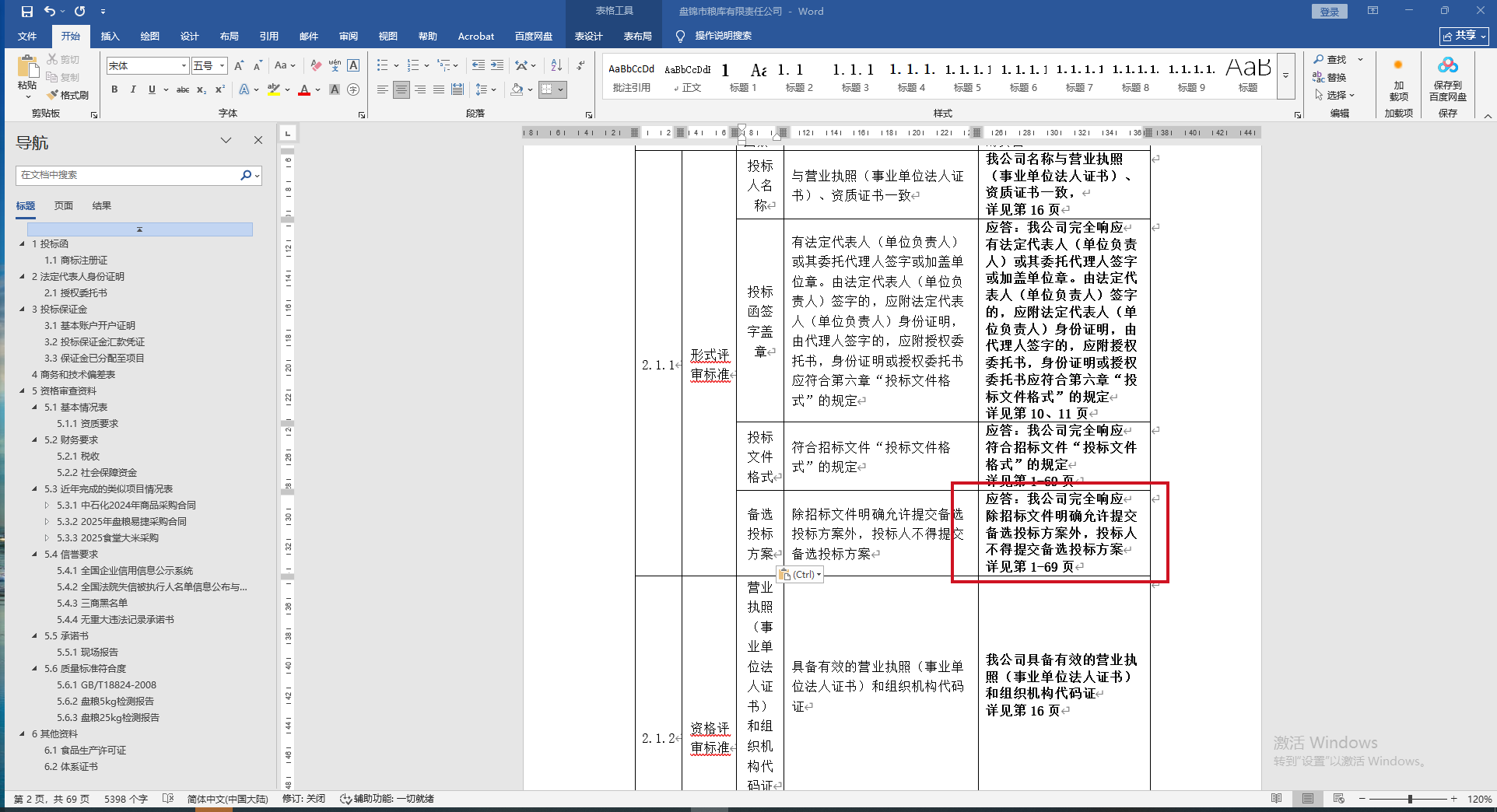
Task: Open the paragraph dialog launcher in 段落 group
Action: (589, 114)
